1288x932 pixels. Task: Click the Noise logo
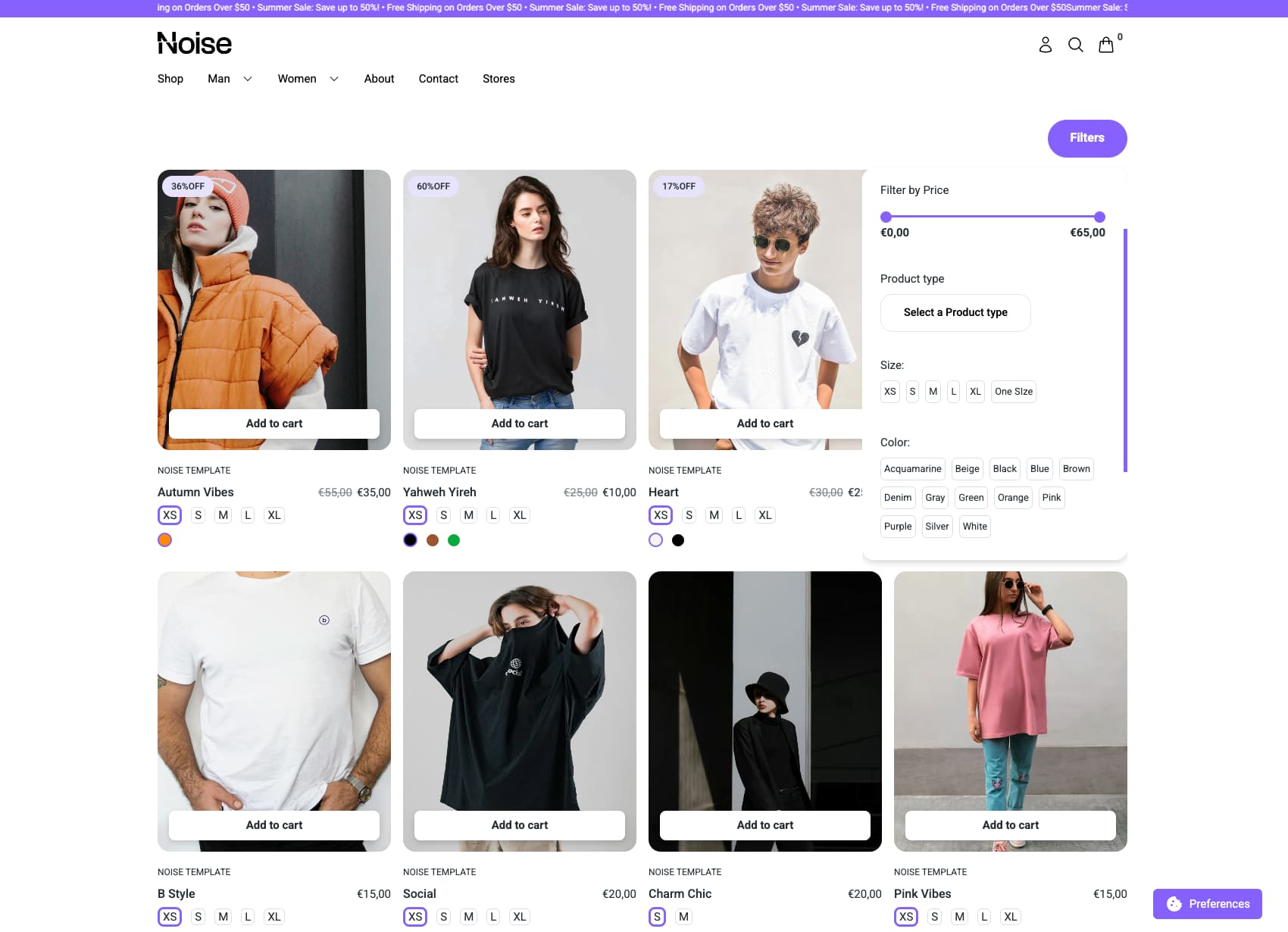(x=194, y=43)
